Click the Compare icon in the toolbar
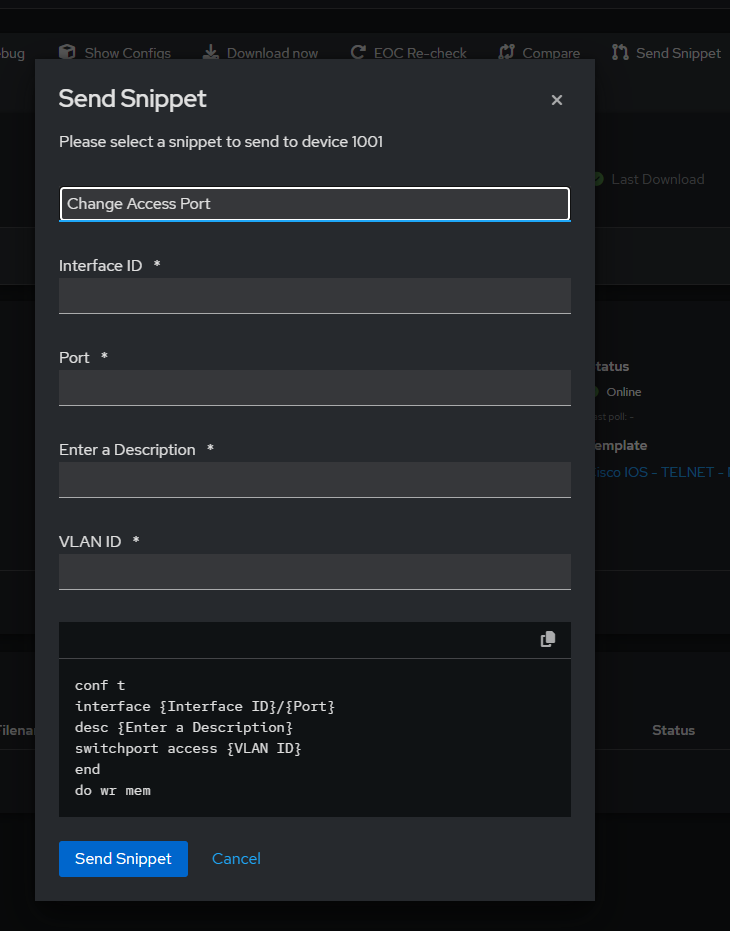 click(x=506, y=52)
